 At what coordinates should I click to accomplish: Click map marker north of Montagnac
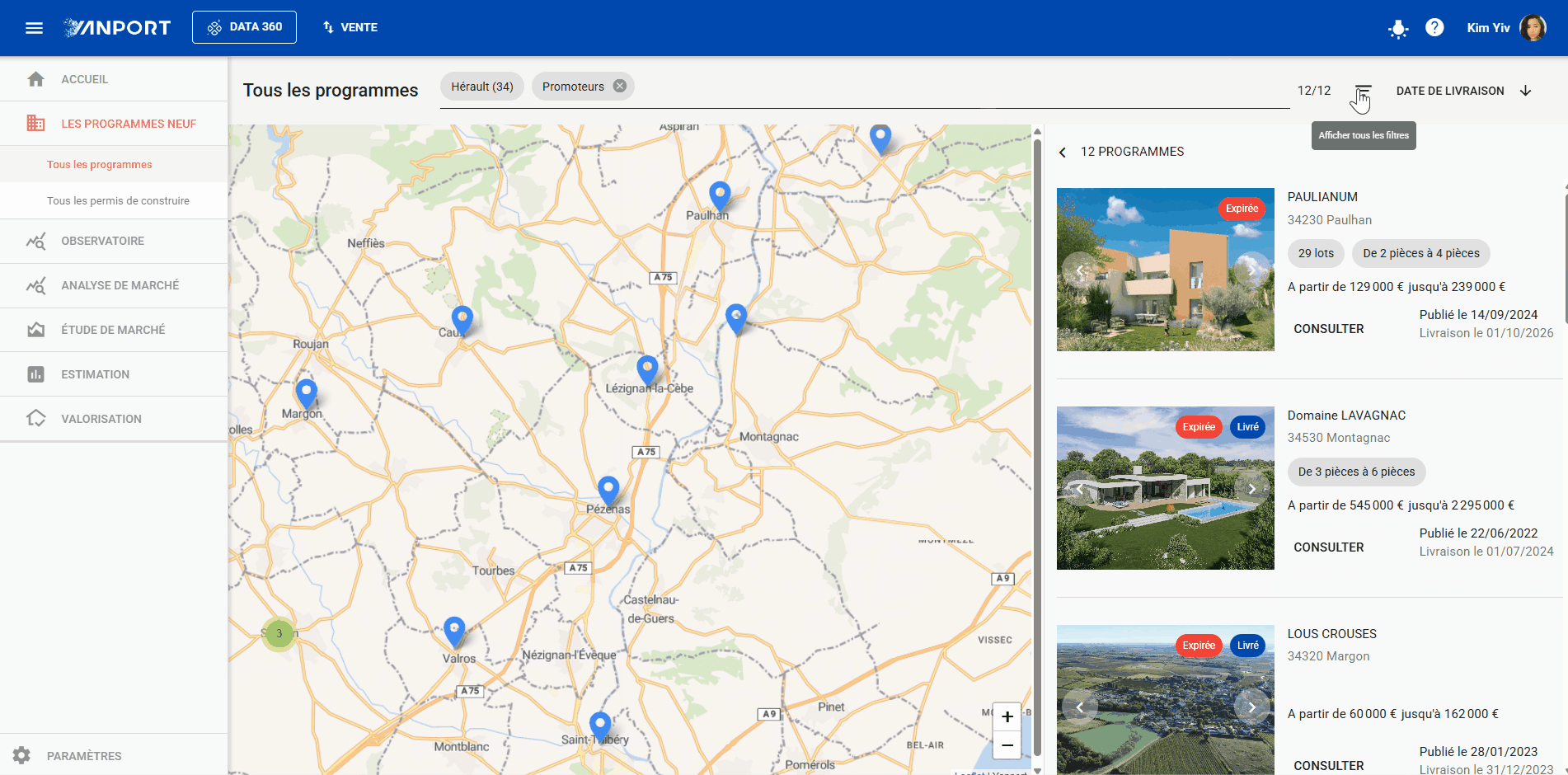point(736,320)
